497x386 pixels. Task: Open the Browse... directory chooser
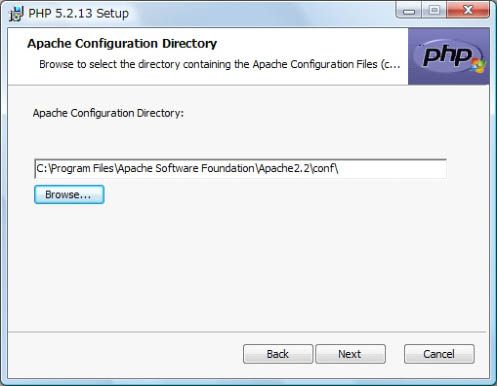point(69,195)
